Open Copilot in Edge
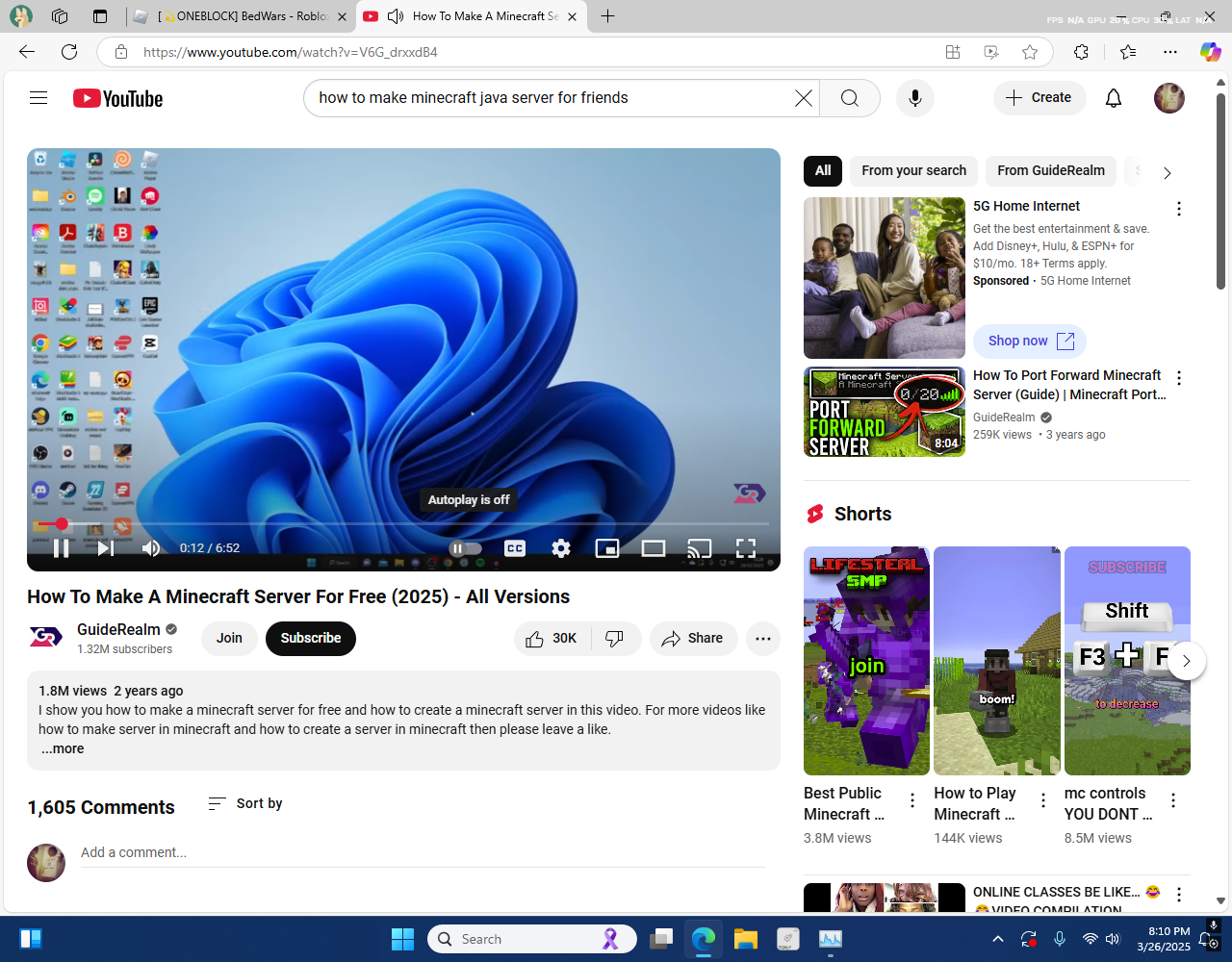 (x=1210, y=52)
